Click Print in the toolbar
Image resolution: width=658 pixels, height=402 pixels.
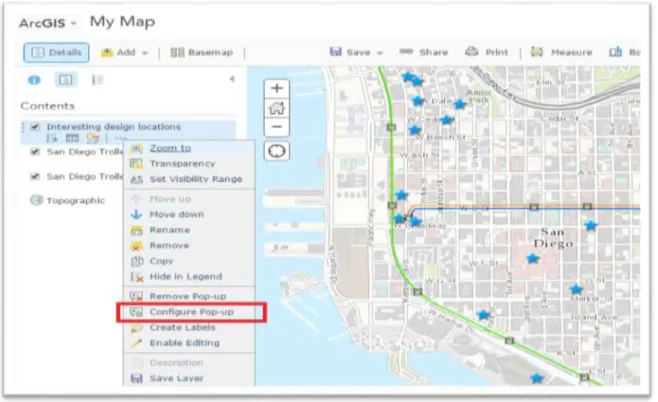coord(486,52)
